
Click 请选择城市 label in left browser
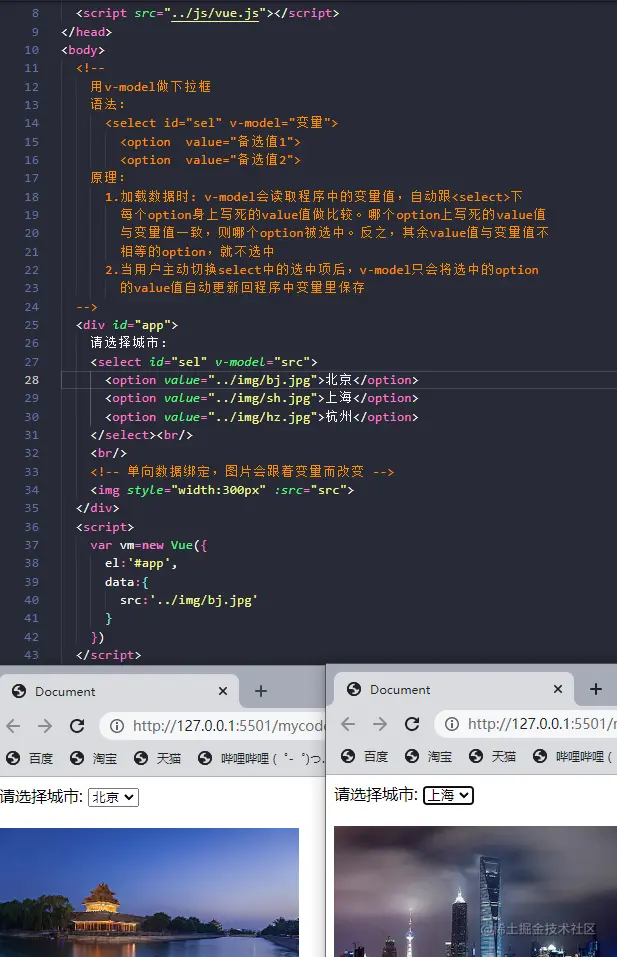(x=41, y=796)
